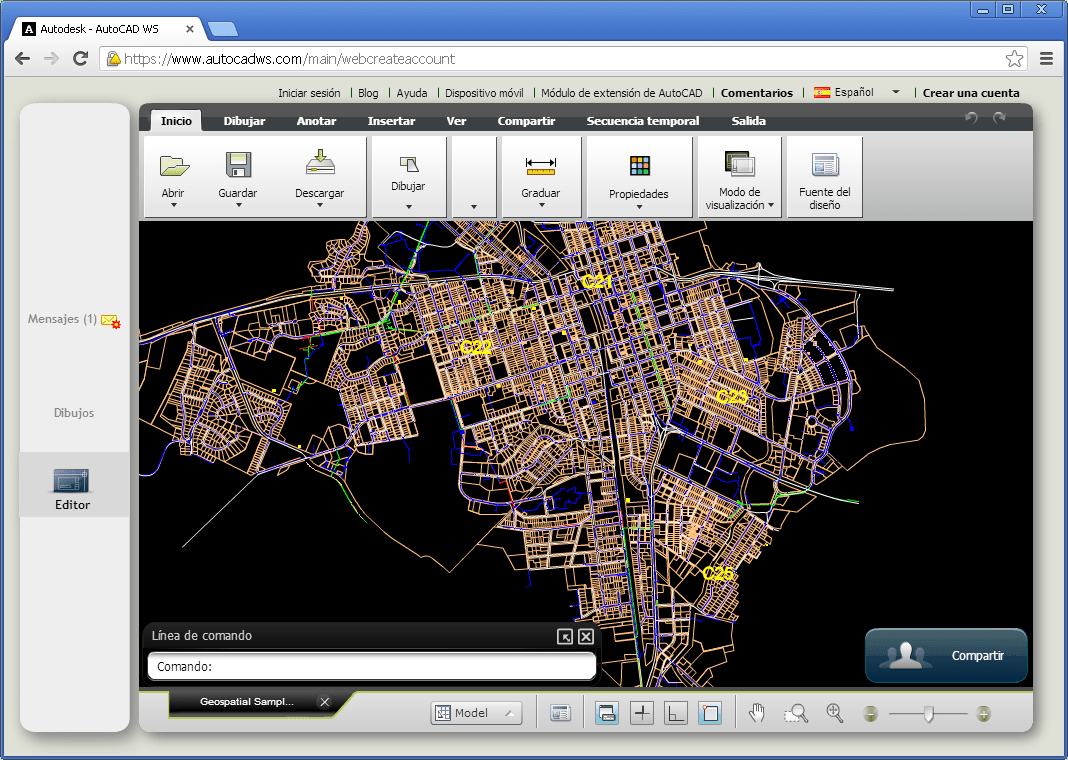Open the Ayuda link
This screenshot has height=760, width=1068.
pos(412,93)
